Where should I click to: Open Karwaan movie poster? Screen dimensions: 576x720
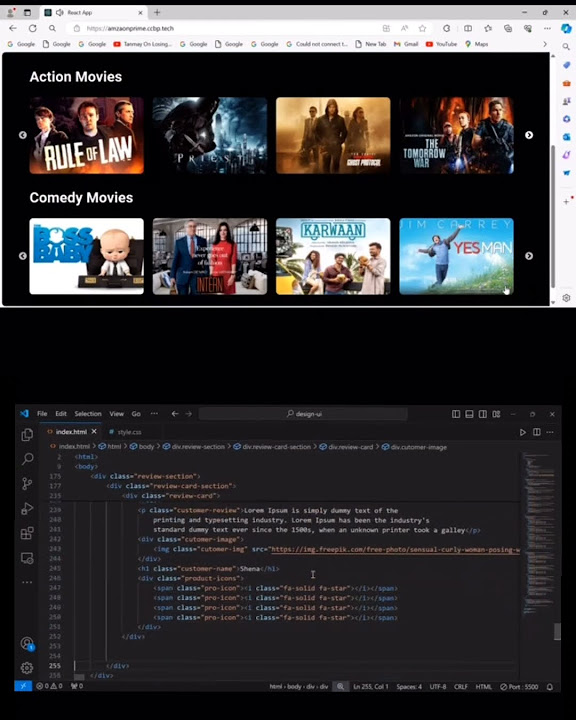333,256
